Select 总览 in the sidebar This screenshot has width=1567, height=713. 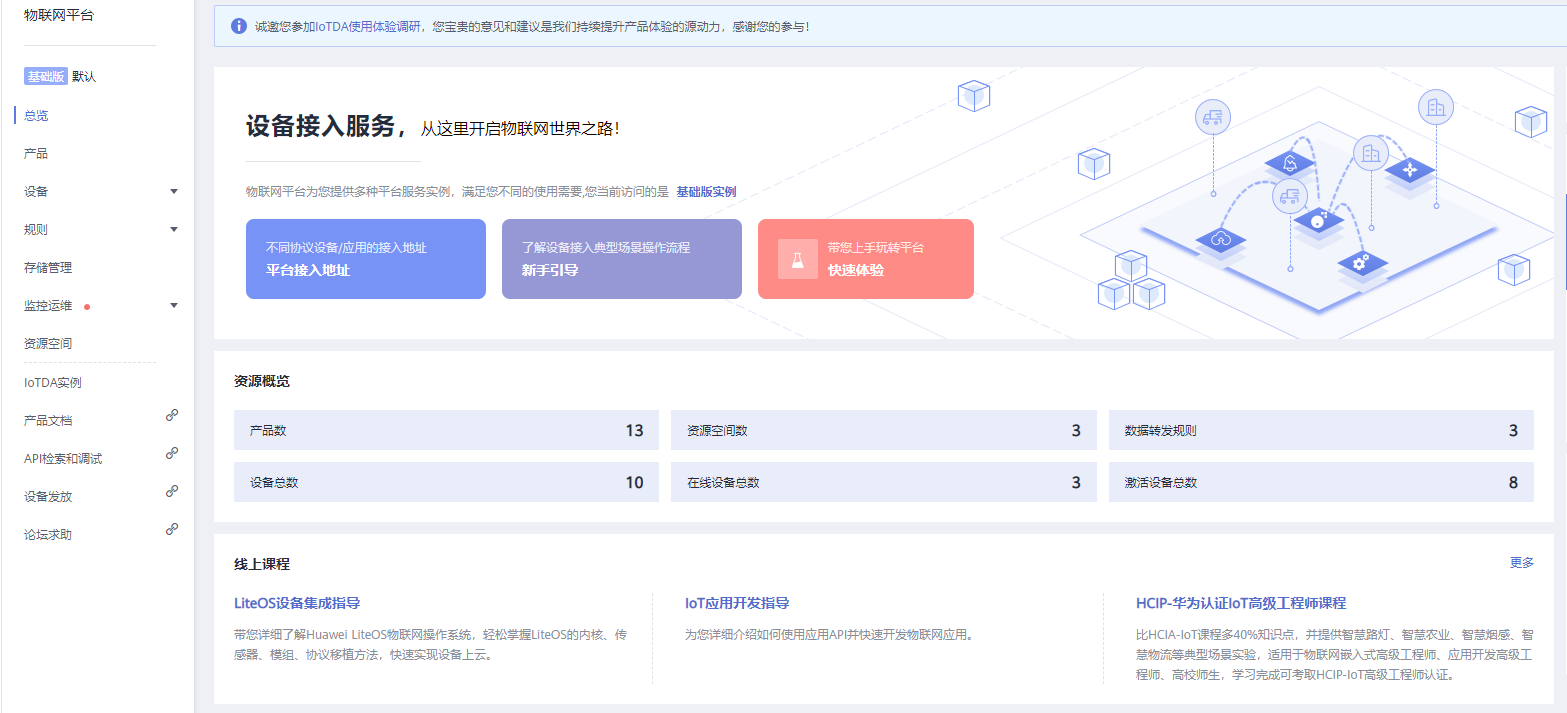[x=36, y=115]
